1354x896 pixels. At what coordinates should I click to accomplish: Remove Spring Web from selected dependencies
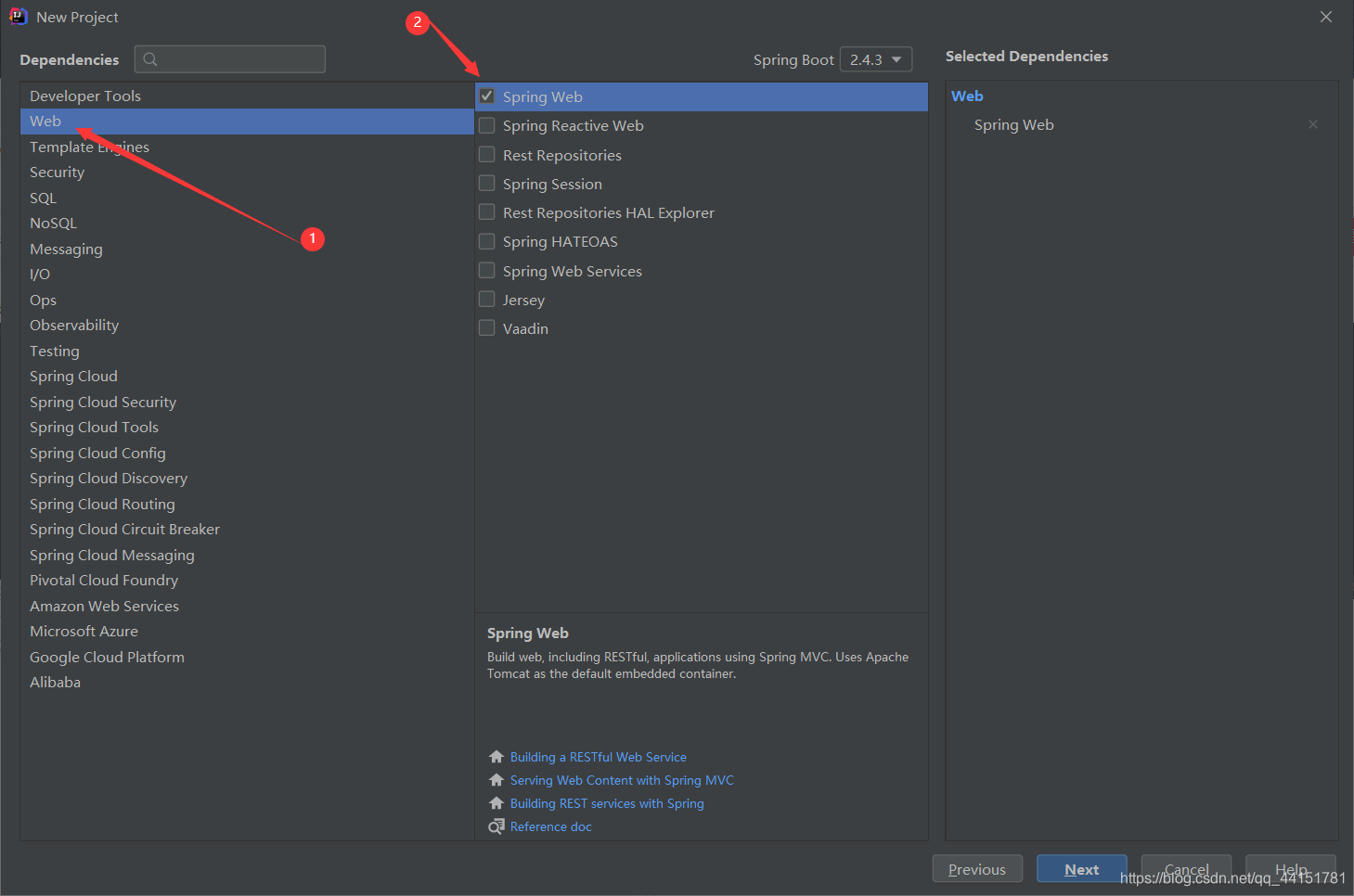tap(1313, 124)
